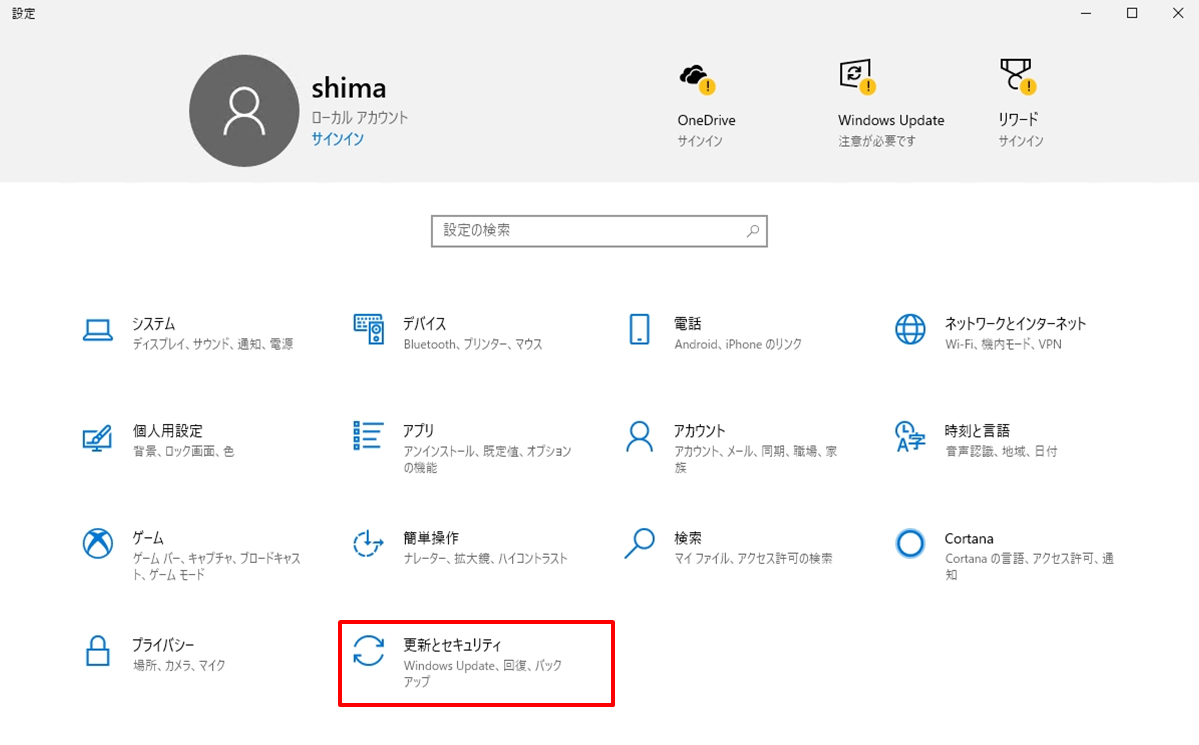Open the 簡単操作 ease of access icon
This screenshot has width=1199, height=745.
point(368,544)
